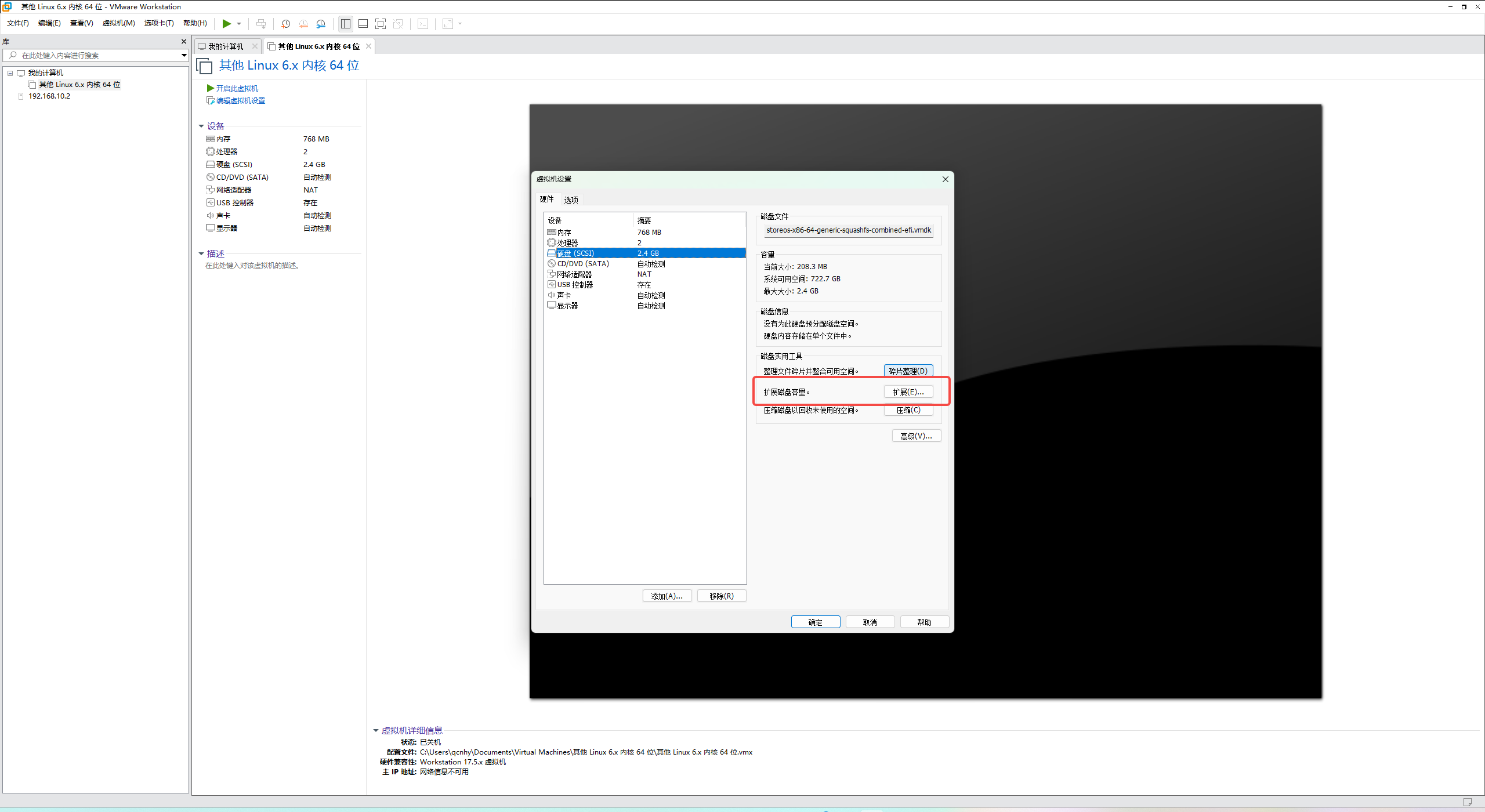Take a snapshot using the clock-plus icon

(285, 24)
